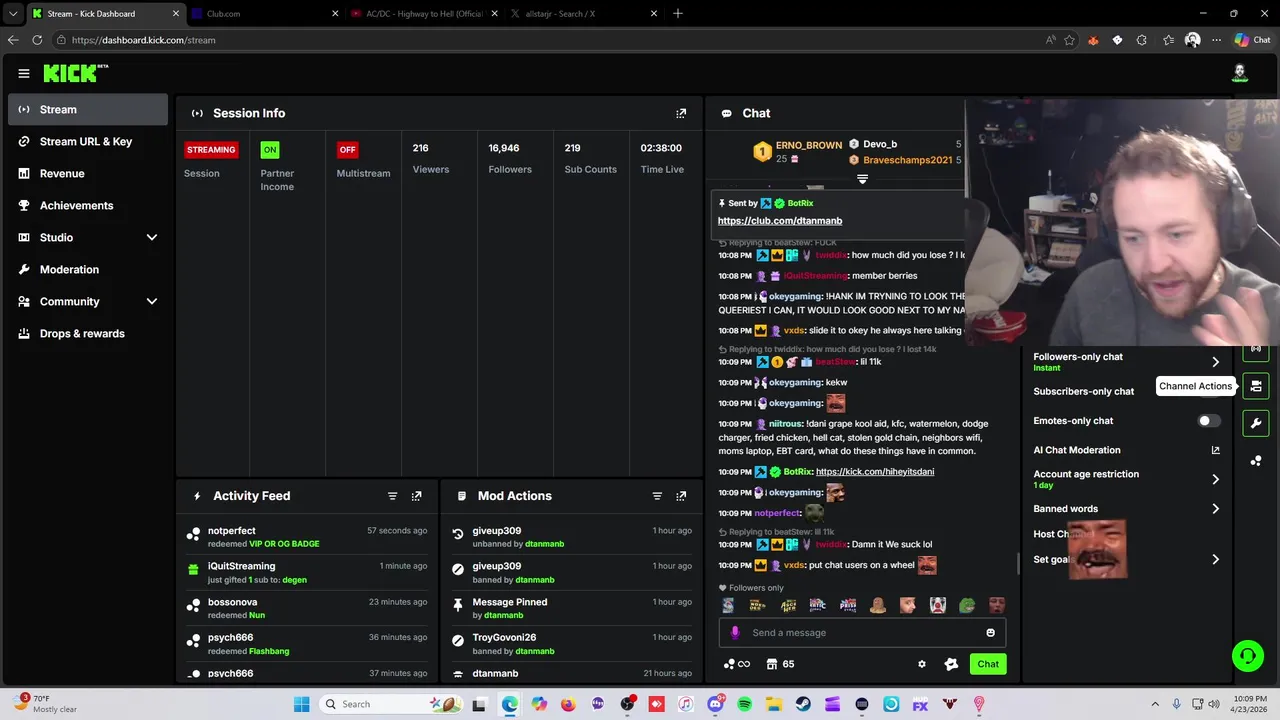The image size is (1280, 720).
Task: Click the browser address bar URL
Action: click(144, 40)
